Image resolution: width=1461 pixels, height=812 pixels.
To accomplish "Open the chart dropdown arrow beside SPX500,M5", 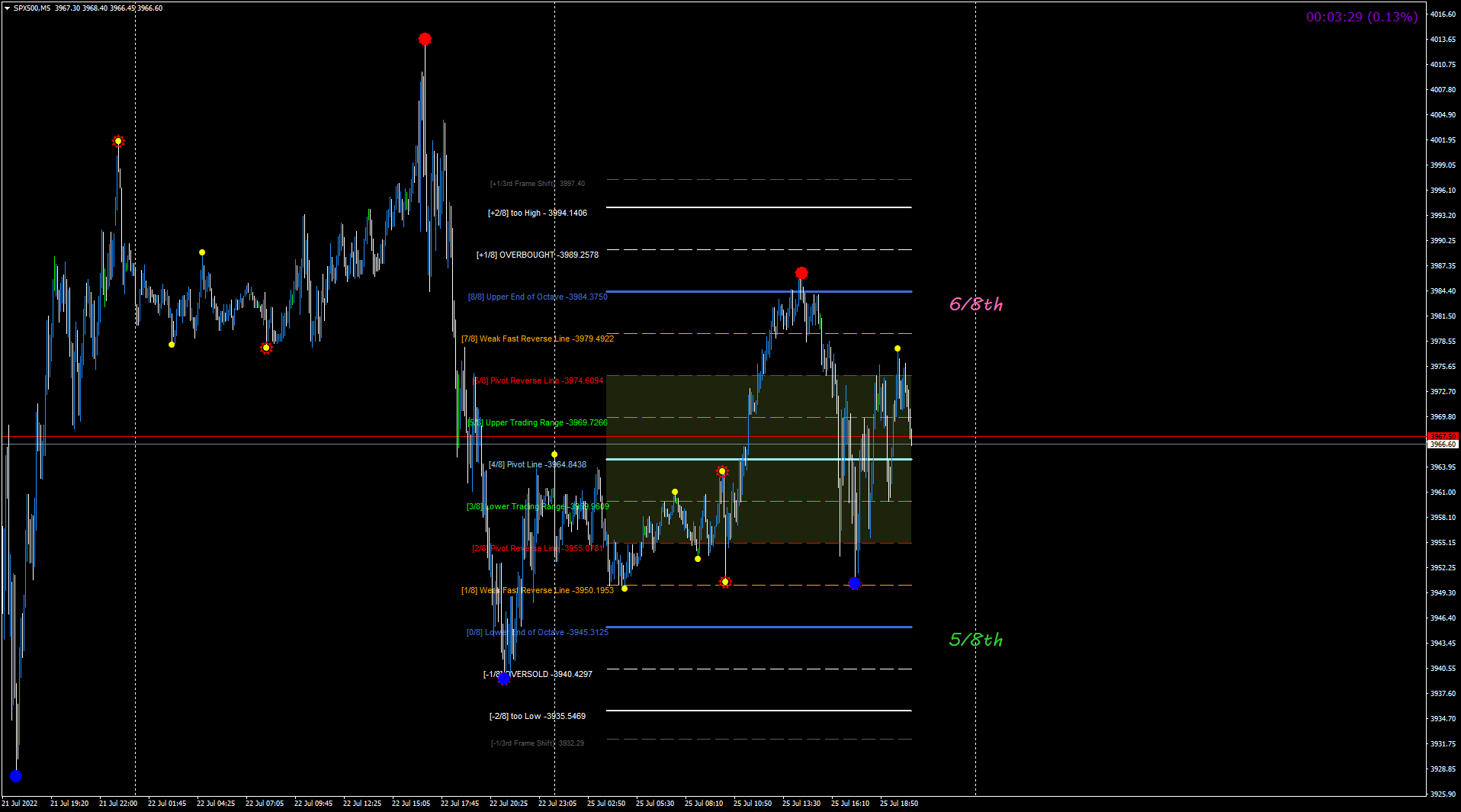I will (7, 8).
